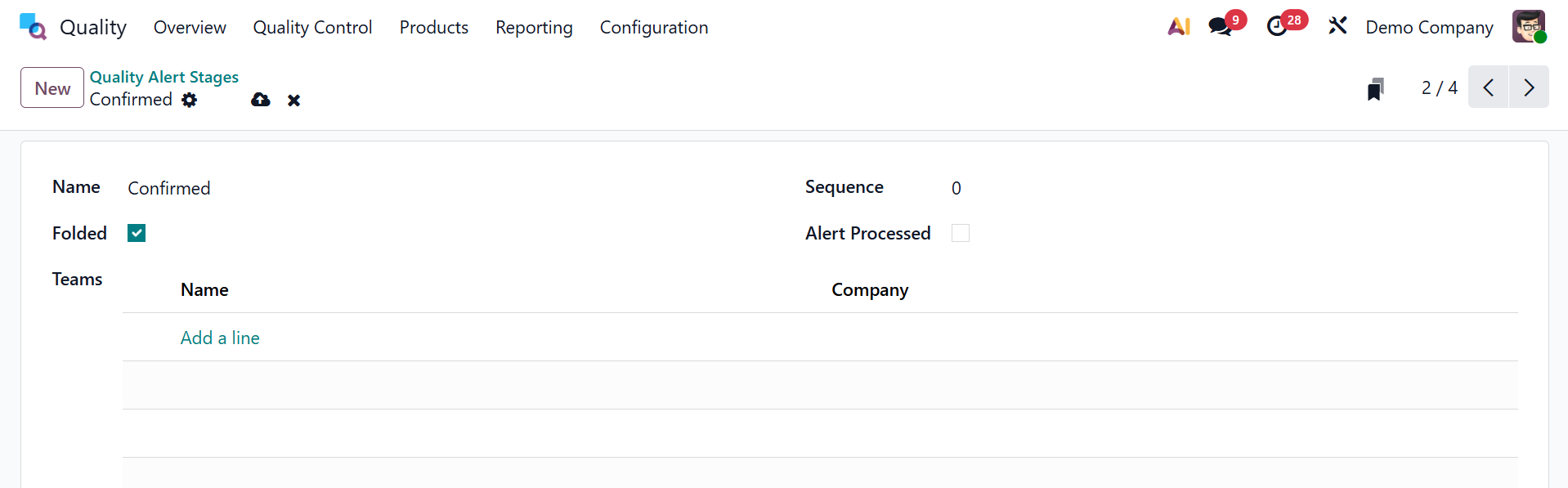Enable the Alert Processed checkbox
This screenshot has height=488, width=1568.
tap(961, 234)
